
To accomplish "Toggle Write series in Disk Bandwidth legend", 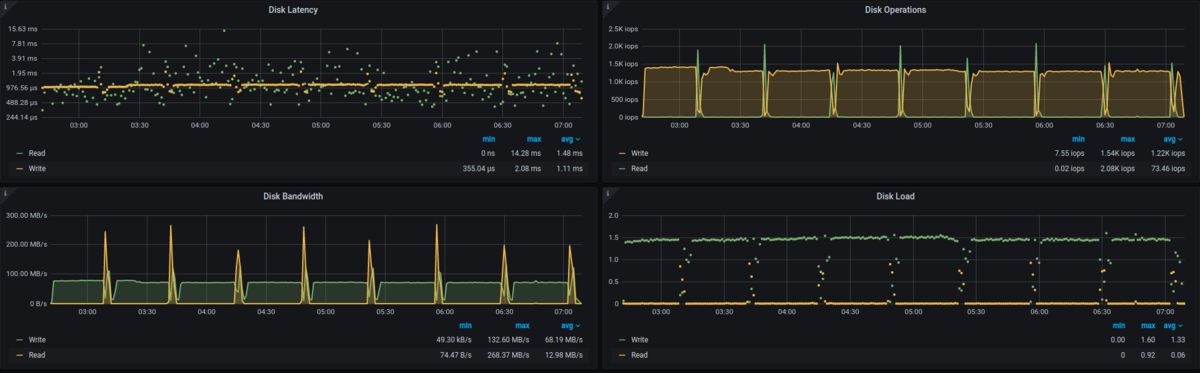I will [x=38, y=339].
